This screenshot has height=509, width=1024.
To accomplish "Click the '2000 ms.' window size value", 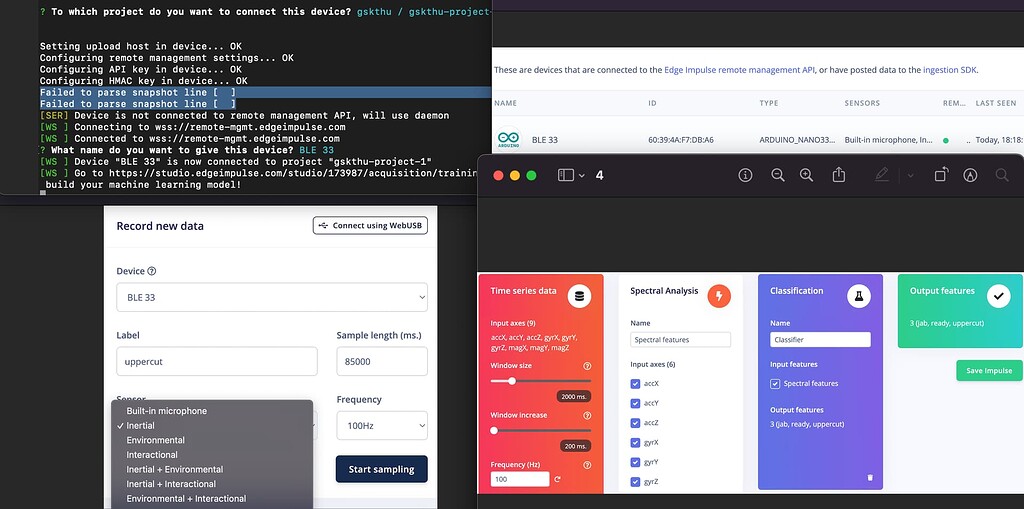I will tap(574, 397).
